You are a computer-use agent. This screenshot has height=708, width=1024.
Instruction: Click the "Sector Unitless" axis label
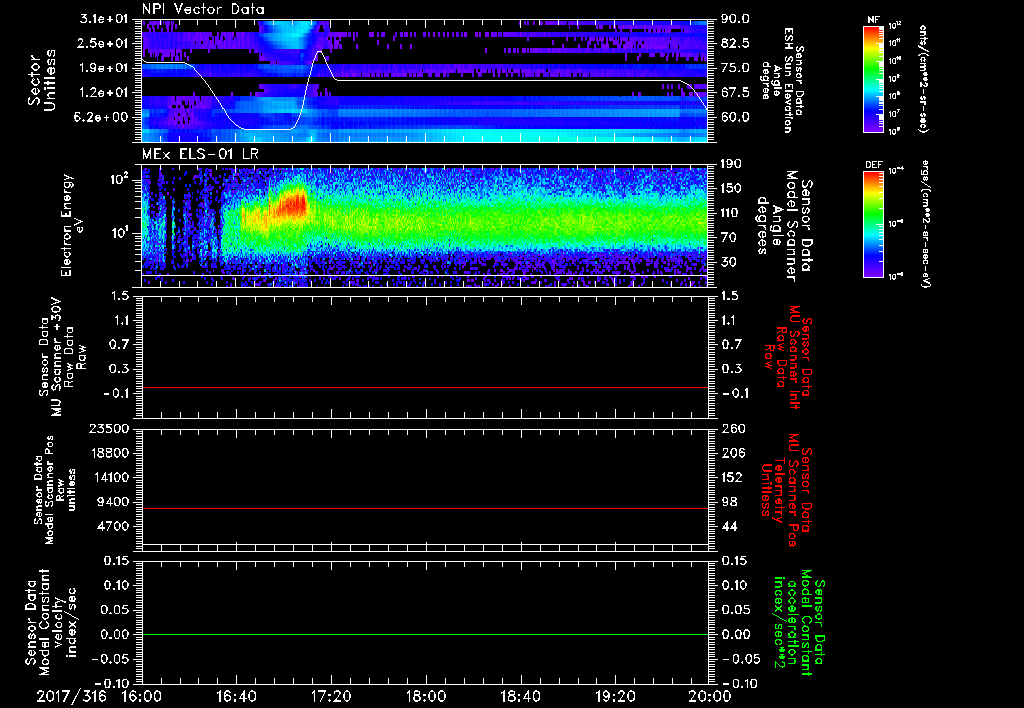[x=42, y=80]
